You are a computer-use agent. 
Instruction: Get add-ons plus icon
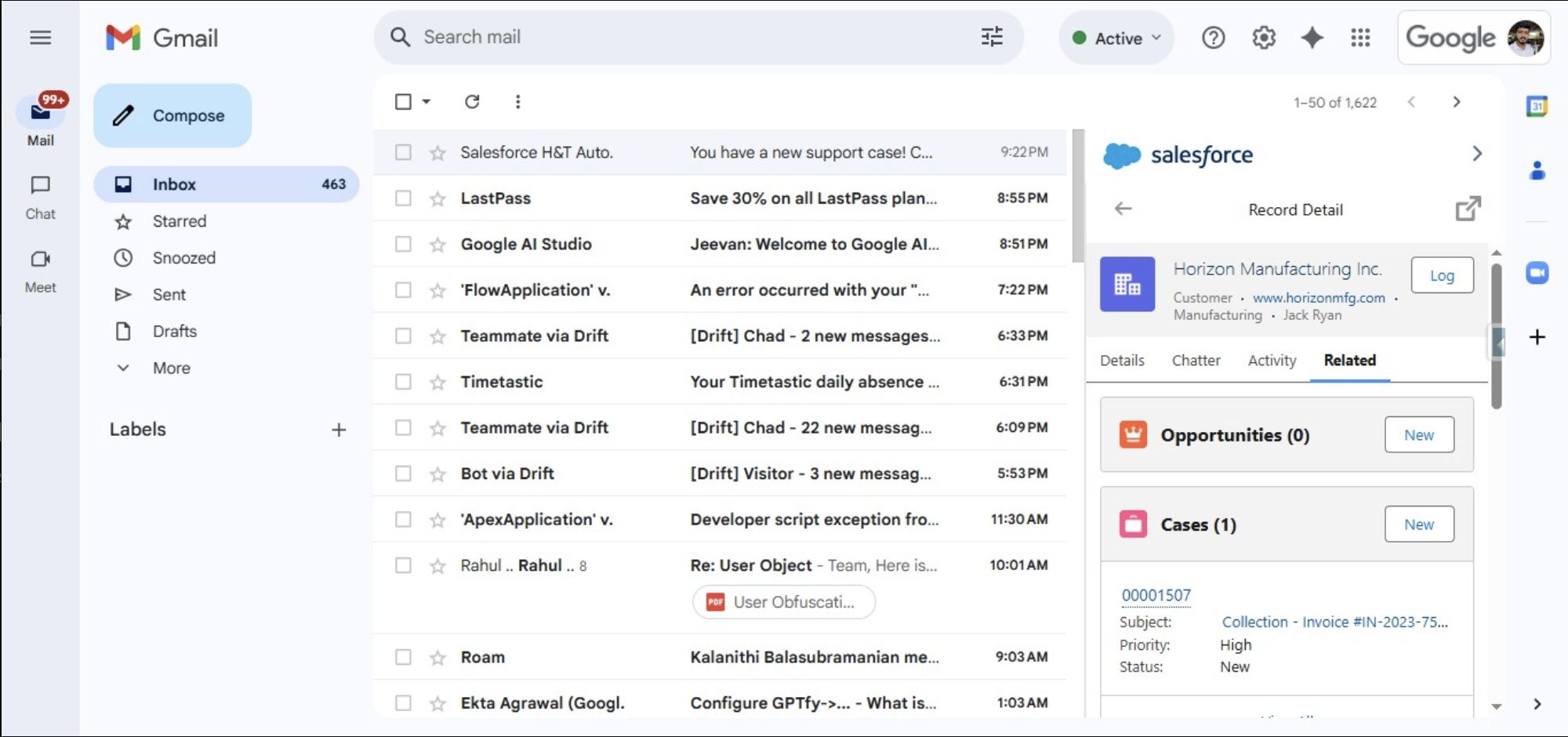(1537, 337)
